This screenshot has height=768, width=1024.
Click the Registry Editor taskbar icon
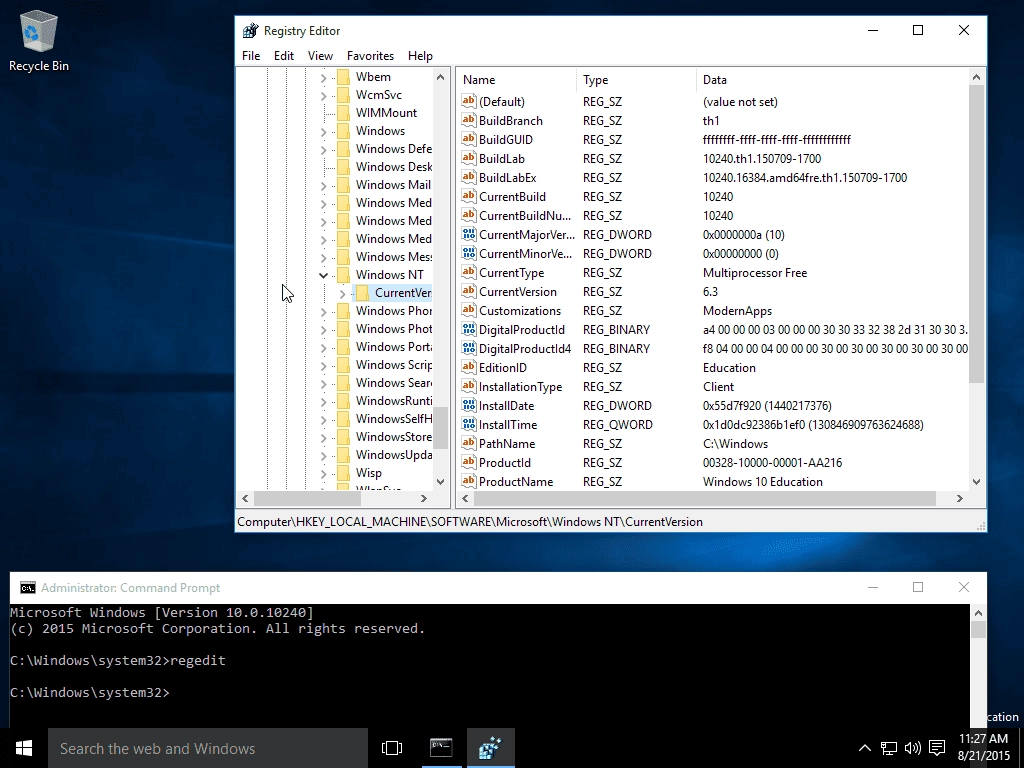pyautogui.click(x=490, y=748)
